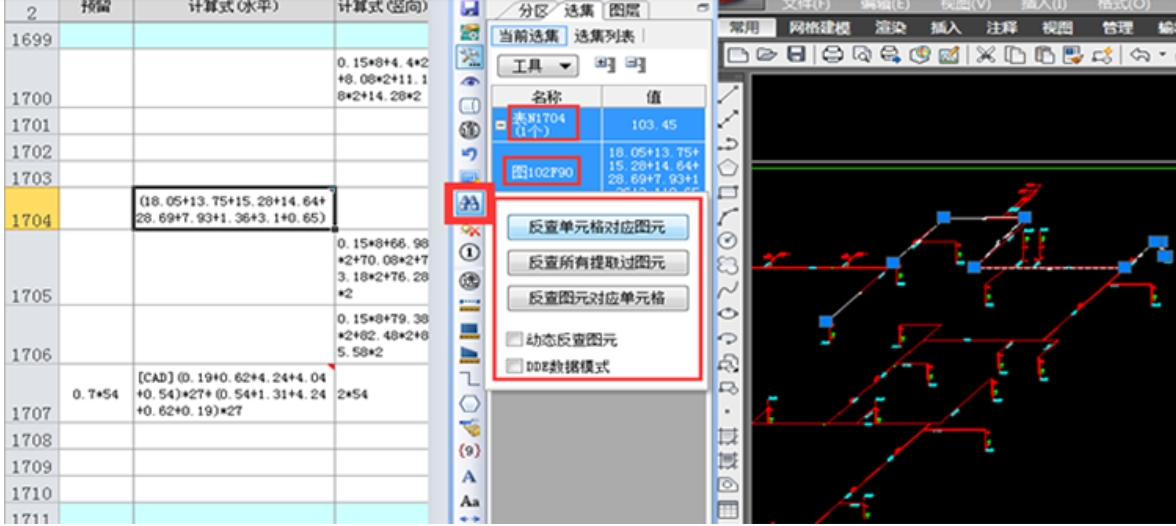Viewport: 1176px width, 526px height.
Task: Switch to the 图层 tab
Action: tap(627, 11)
